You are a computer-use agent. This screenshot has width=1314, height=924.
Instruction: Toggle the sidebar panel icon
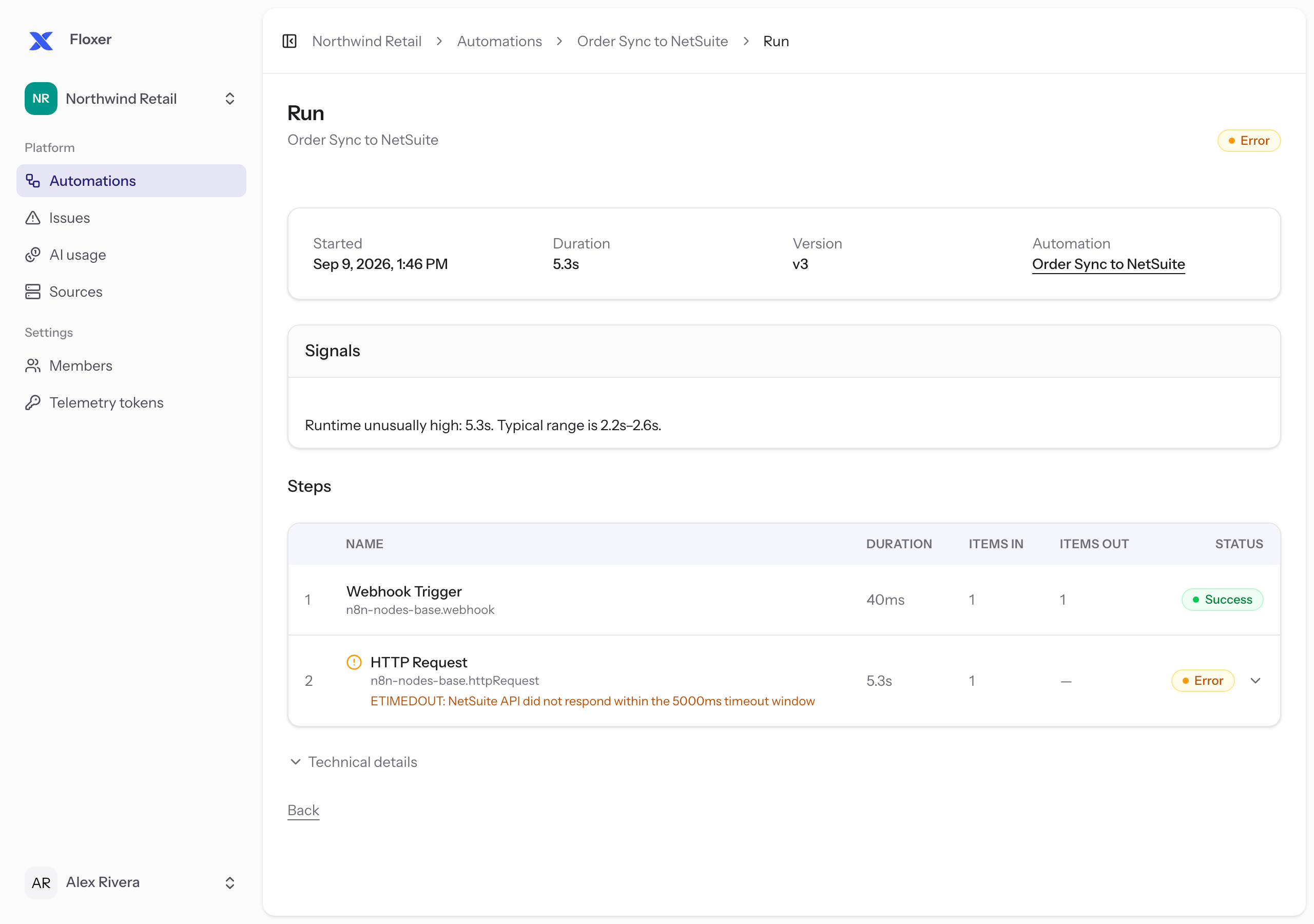(x=289, y=41)
